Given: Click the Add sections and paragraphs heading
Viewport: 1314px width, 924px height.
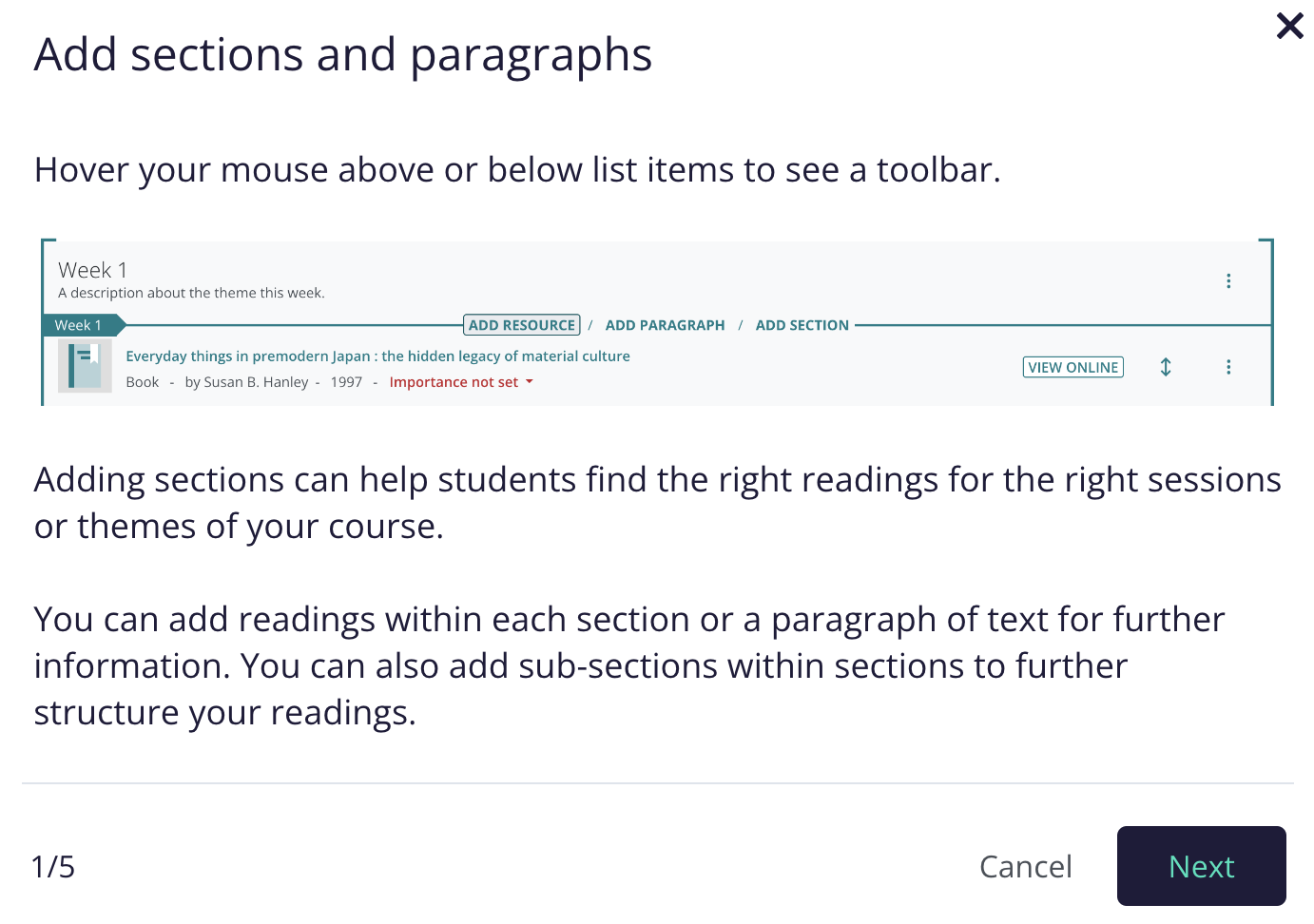Looking at the screenshot, I should pyautogui.click(x=343, y=55).
